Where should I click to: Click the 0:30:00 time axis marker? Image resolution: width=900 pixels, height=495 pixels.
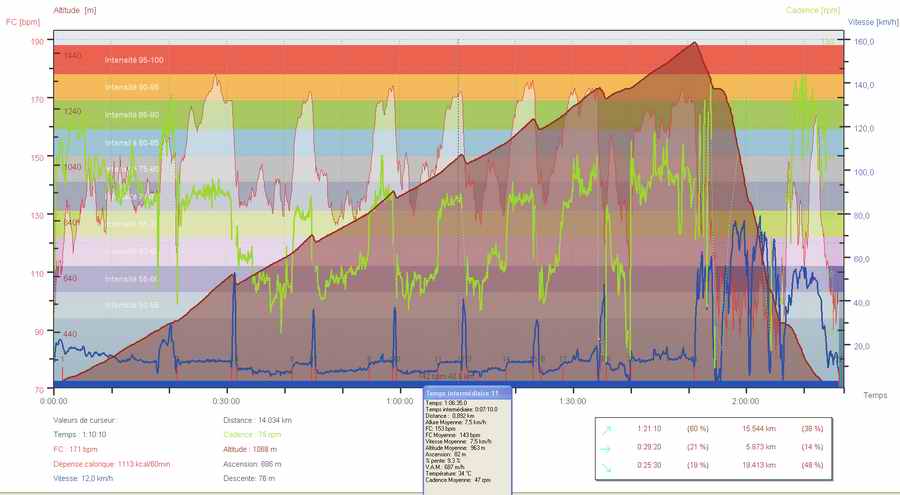coord(227,400)
